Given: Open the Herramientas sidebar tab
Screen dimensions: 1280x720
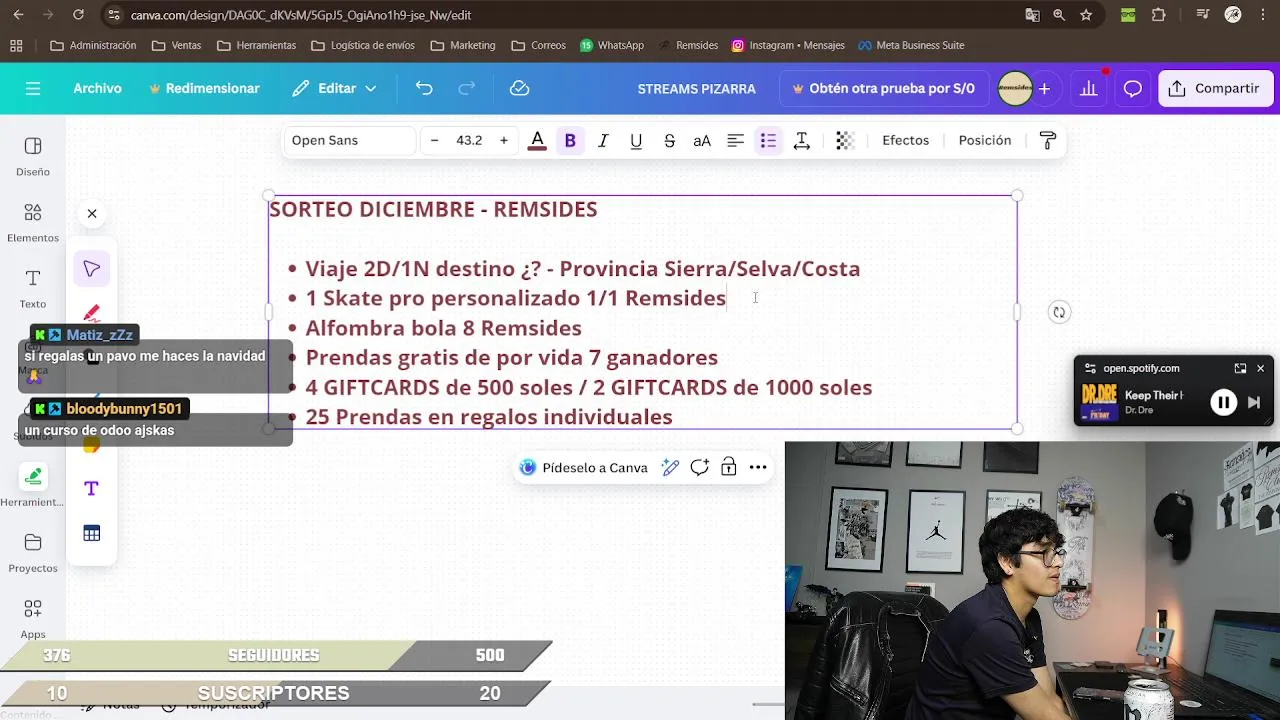Looking at the screenshot, I should pos(33,487).
